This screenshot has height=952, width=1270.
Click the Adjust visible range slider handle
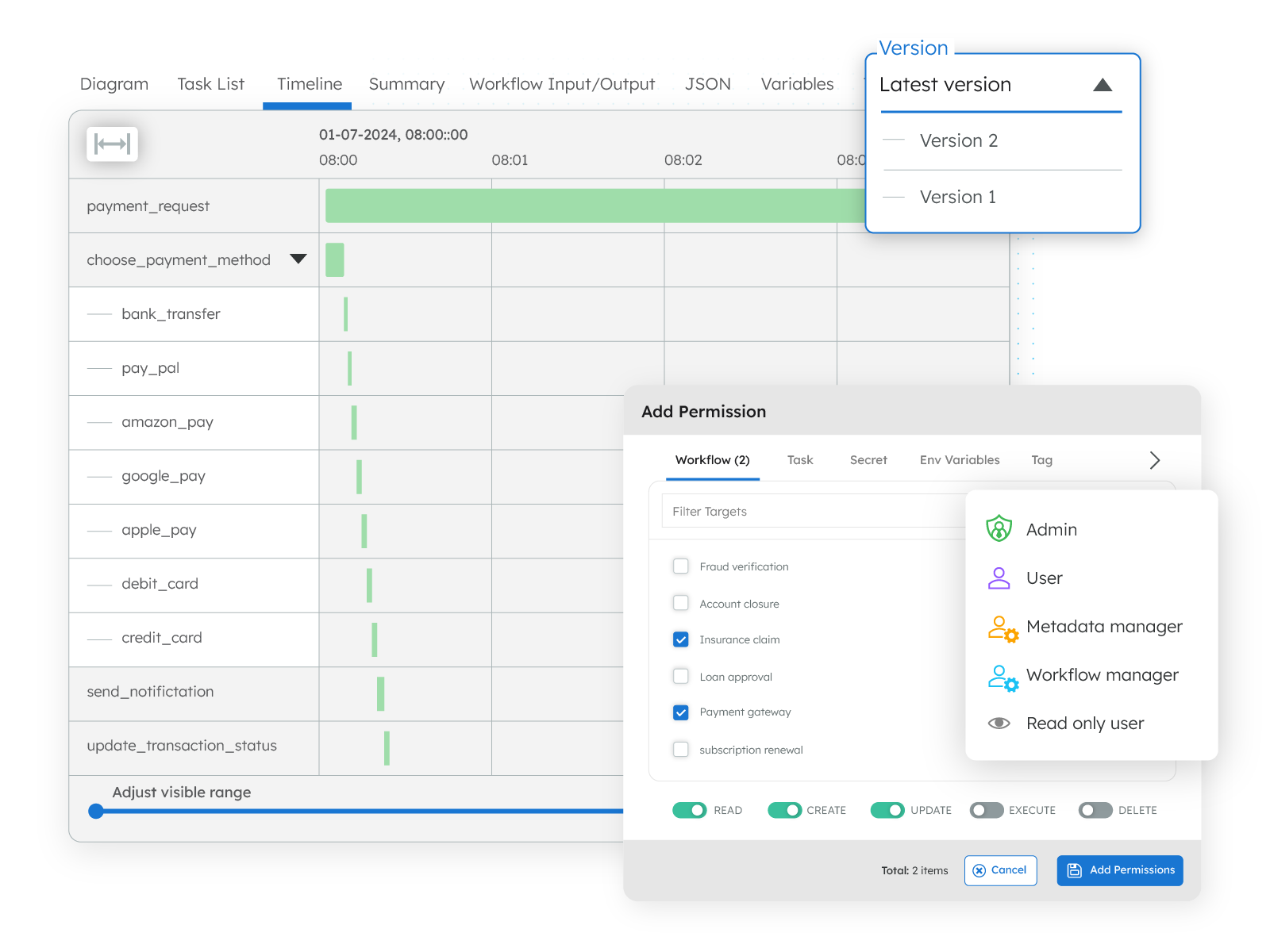click(x=96, y=811)
